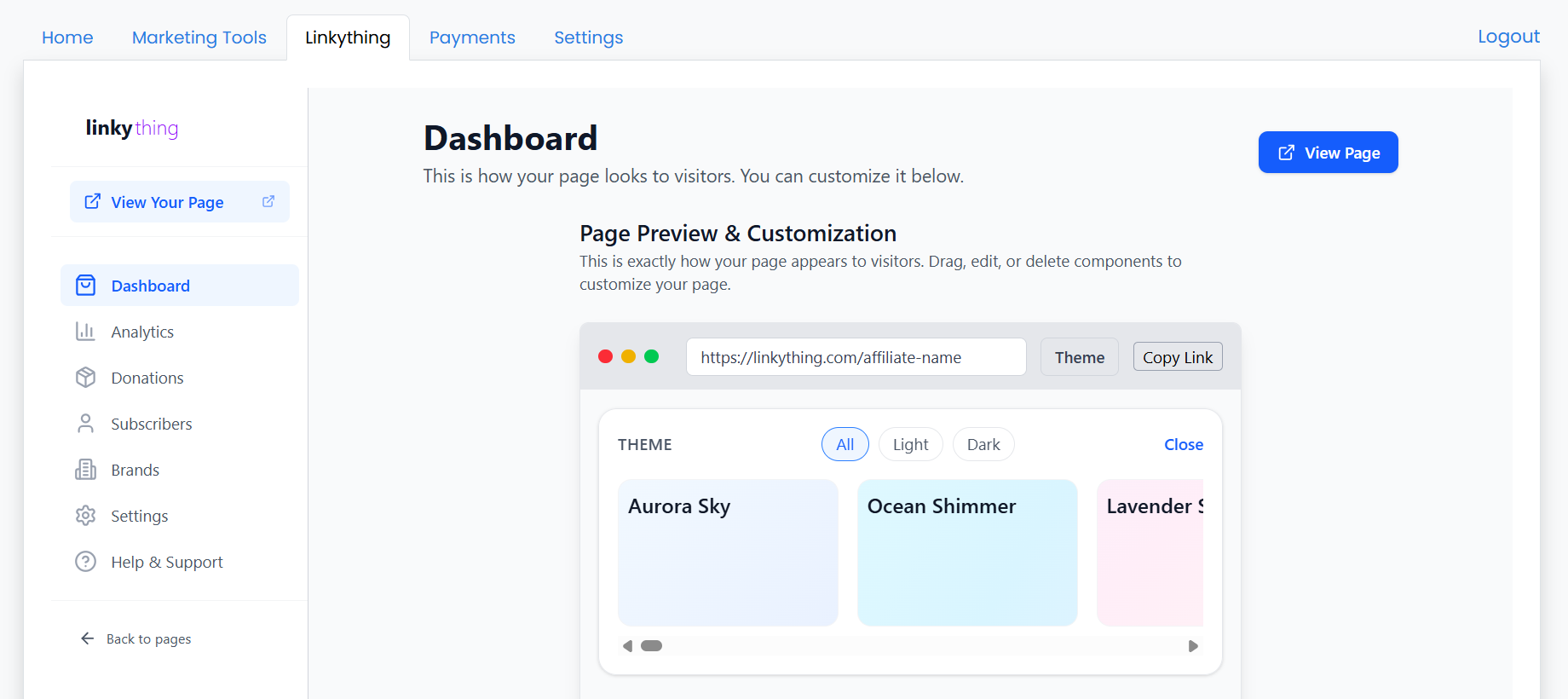This screenshot has width=1568, height=699.
Task: Click the linkything URL field
Action: click(x=856, y=357)
